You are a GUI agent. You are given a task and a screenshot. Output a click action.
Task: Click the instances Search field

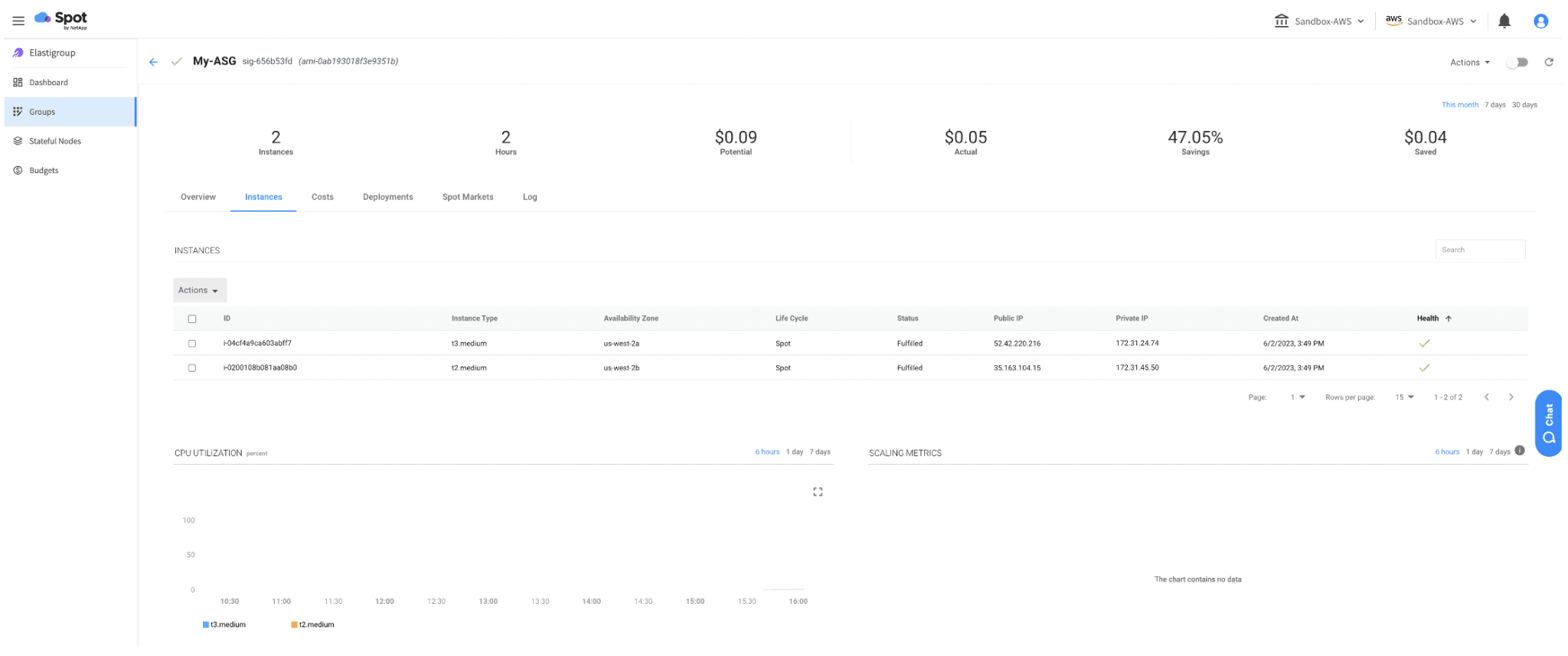coord(1479,250)
